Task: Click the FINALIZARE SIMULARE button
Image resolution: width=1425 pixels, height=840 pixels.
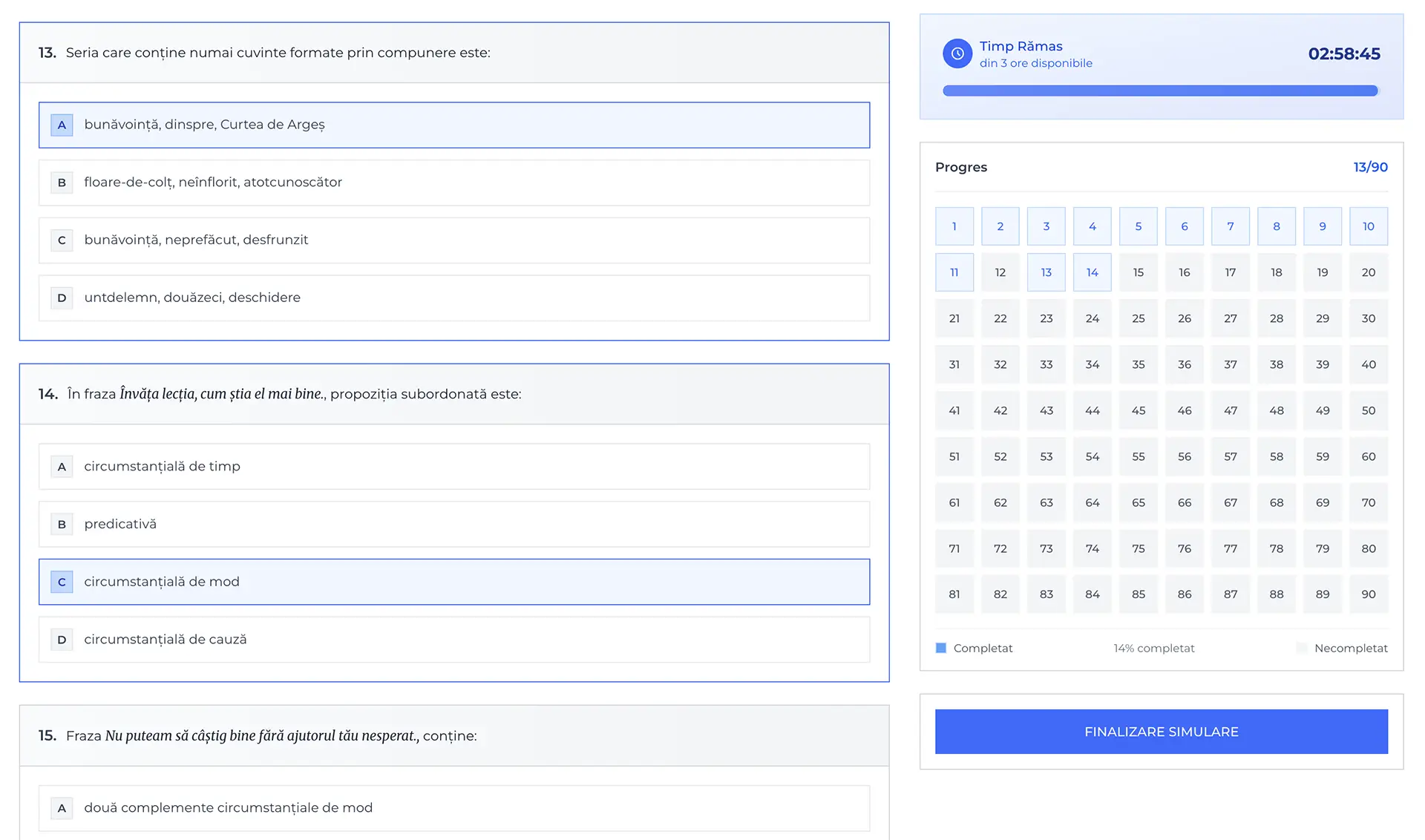Action: [1162, 732]
